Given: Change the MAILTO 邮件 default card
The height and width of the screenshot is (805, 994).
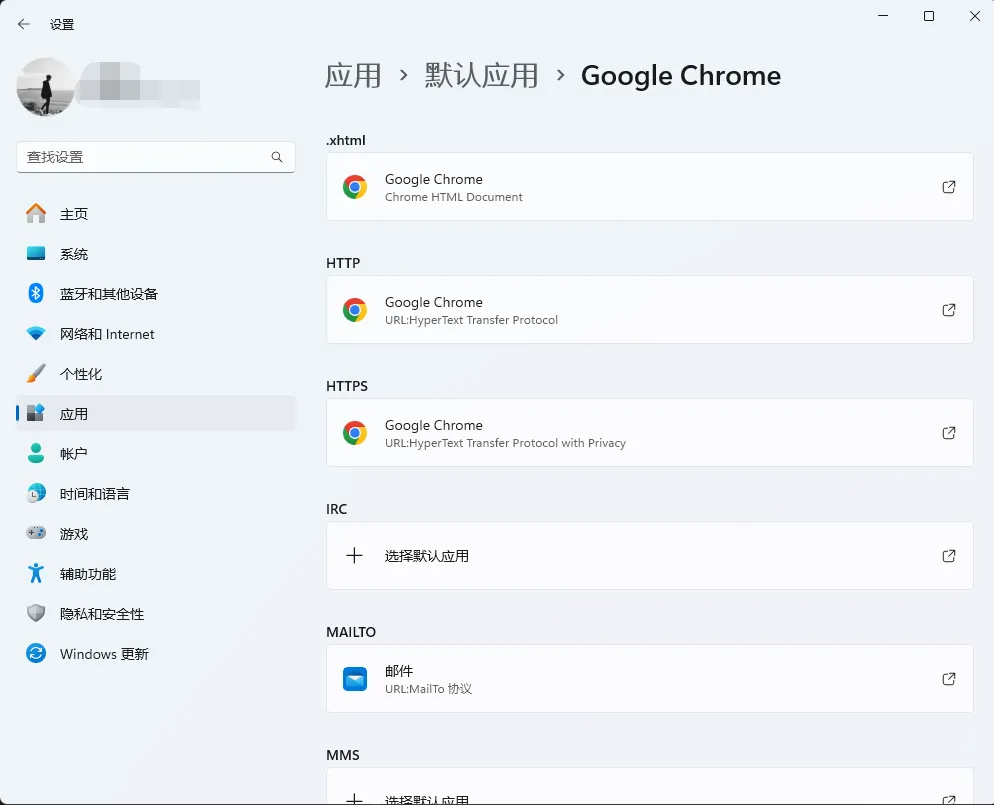Looking at the screenshot, I should [650, 679].
